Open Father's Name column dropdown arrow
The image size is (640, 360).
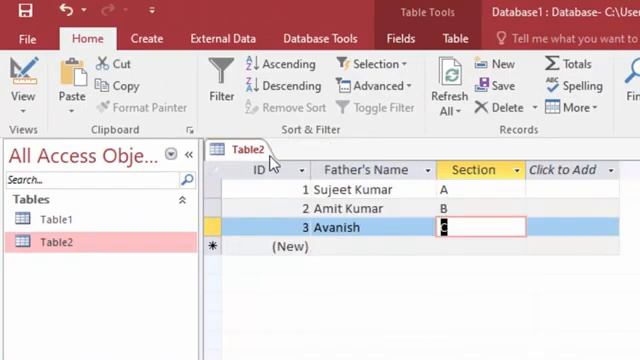[x=428, y=170]
